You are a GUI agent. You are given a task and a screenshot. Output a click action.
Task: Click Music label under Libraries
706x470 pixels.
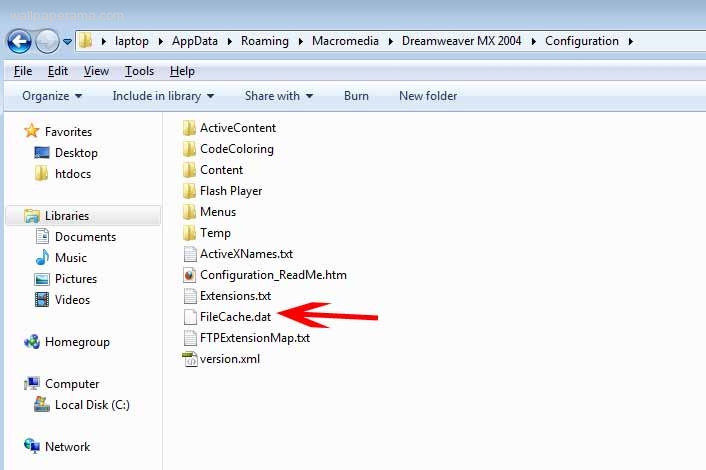click(71, 258)
